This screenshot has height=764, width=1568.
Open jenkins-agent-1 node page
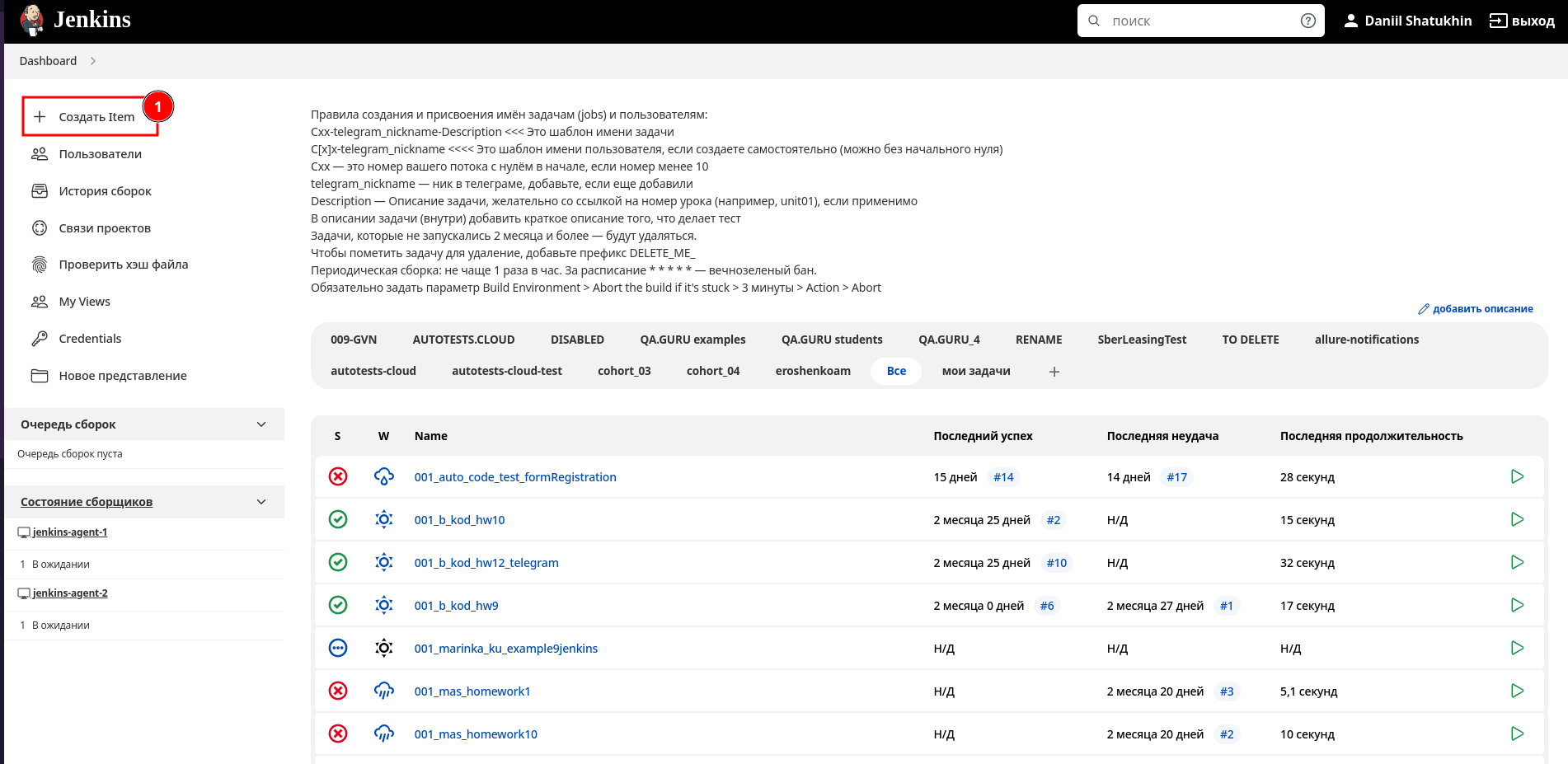coord(69,532)
